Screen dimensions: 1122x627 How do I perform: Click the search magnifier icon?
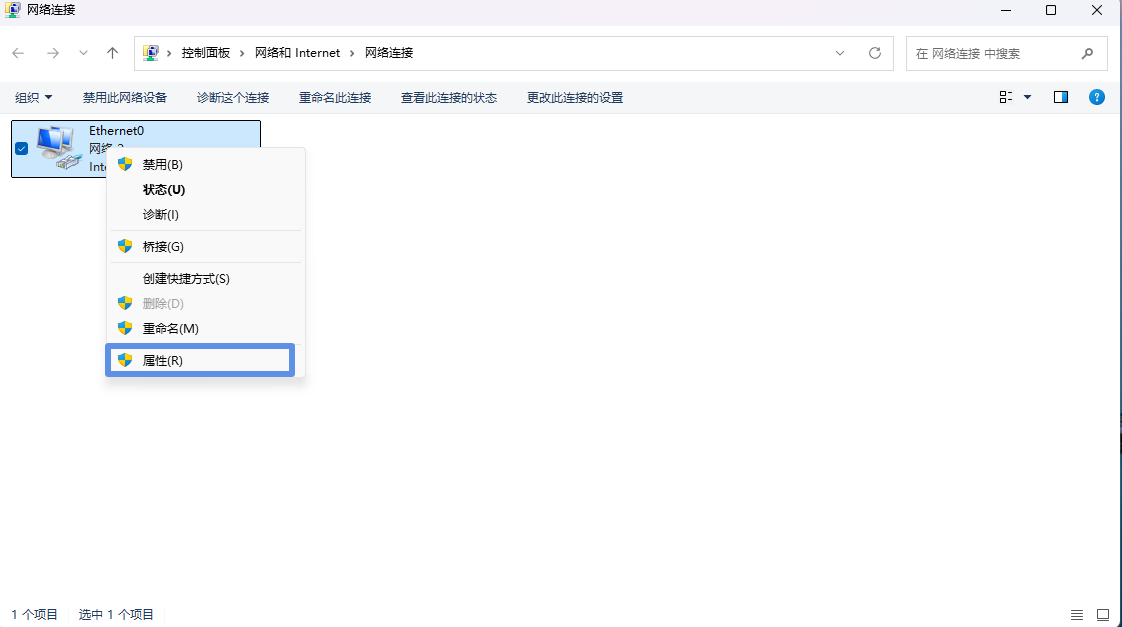coord(1087,53)
